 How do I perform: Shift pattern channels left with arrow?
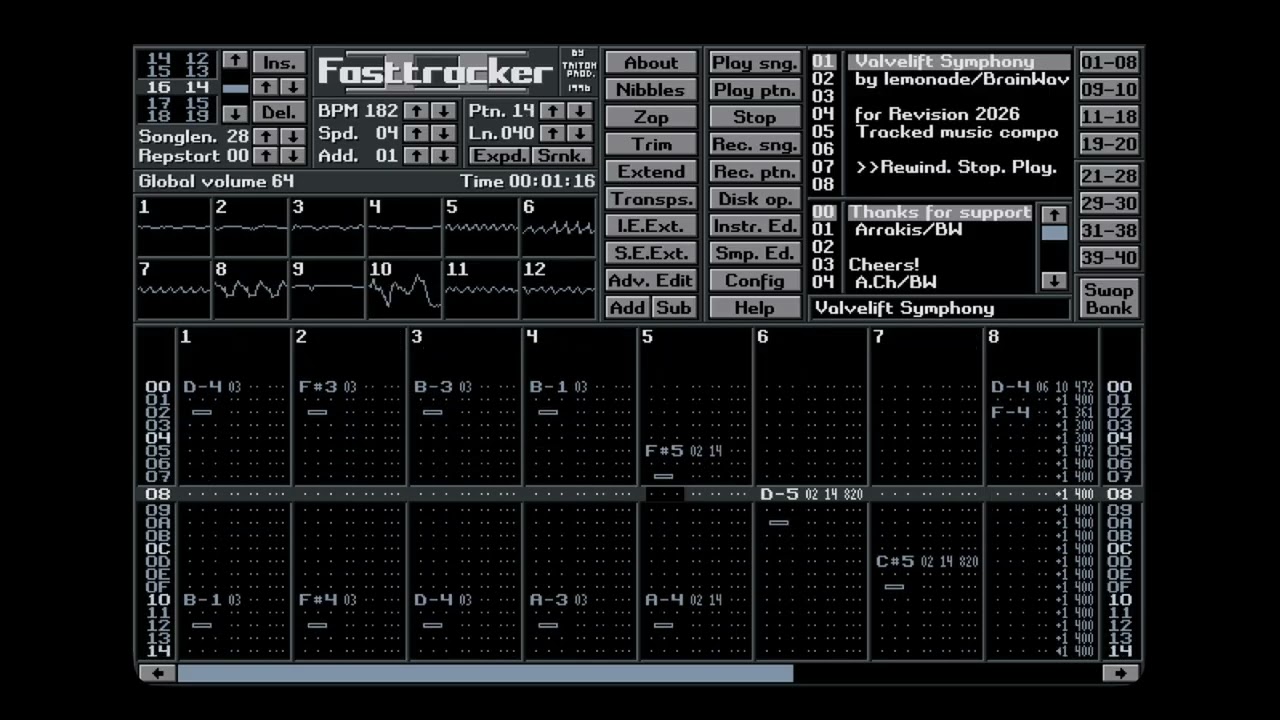point(158,673)
